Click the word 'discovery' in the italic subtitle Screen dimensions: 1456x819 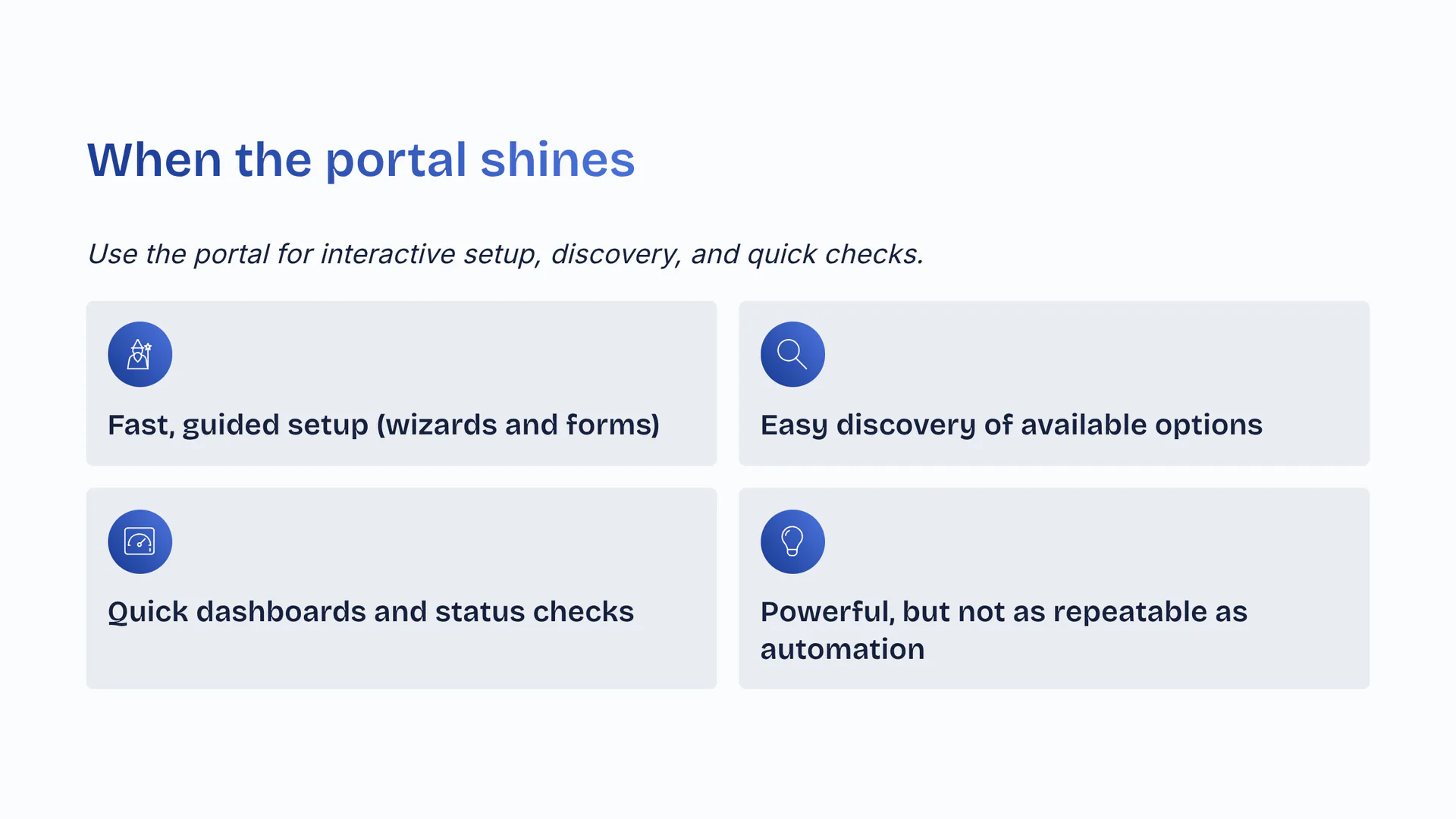pos(614,254)
